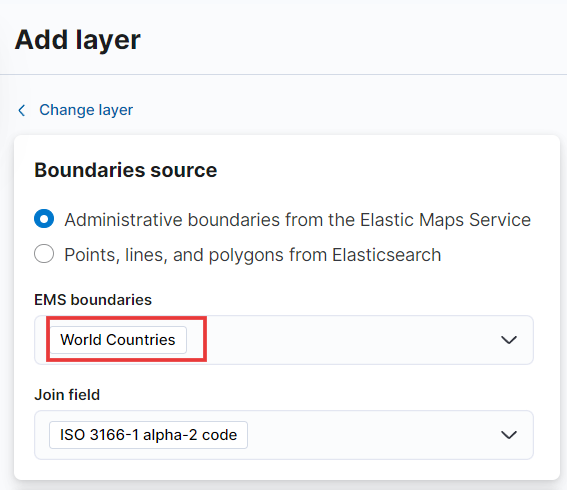Open the Change layer link
The height and width of the screenshot is (490, 567).
coord(86,110)
